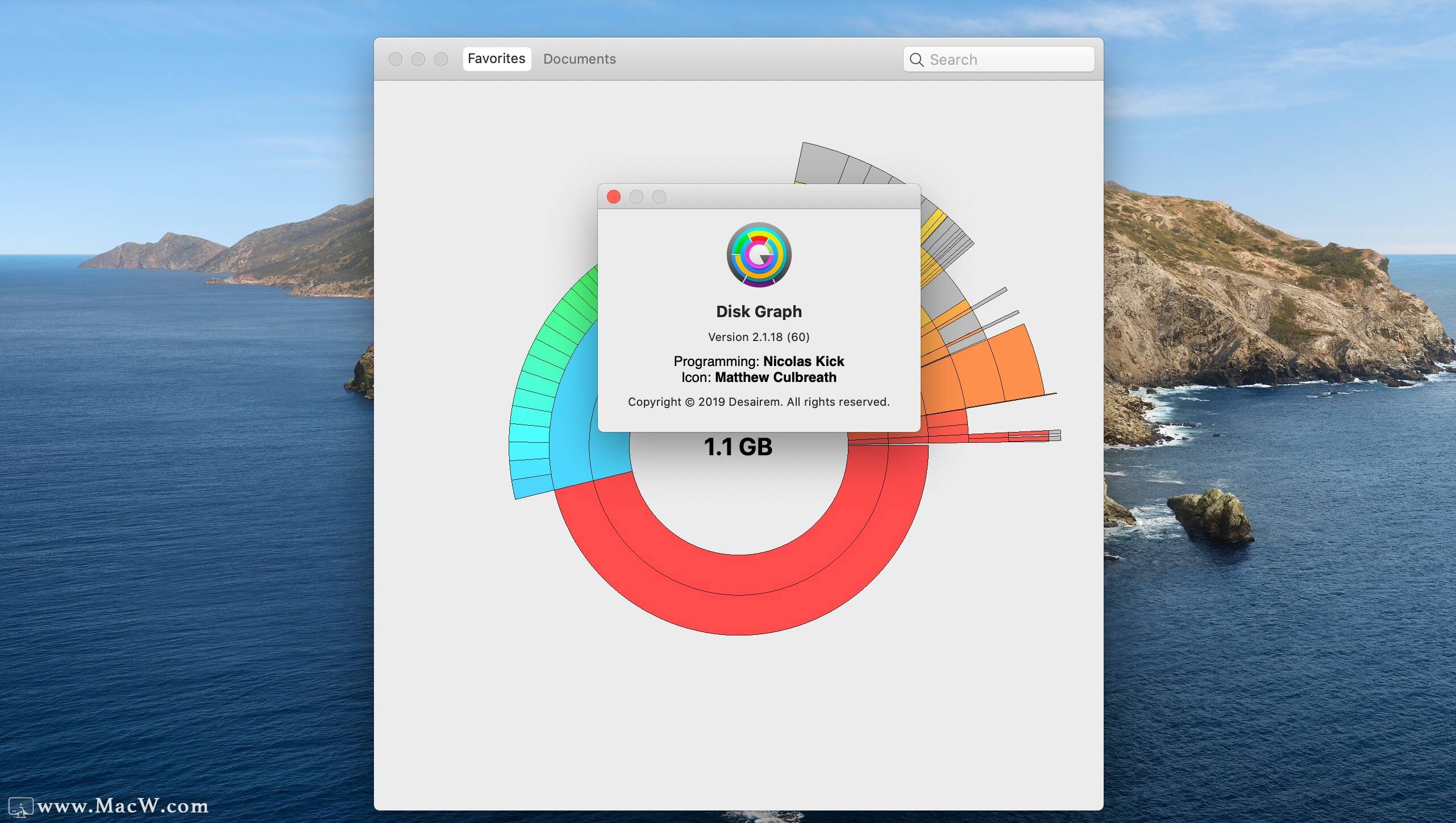This screenshot has height=823, width=1456.
Task: Click the Search input field
Action: tap(999, 59)
